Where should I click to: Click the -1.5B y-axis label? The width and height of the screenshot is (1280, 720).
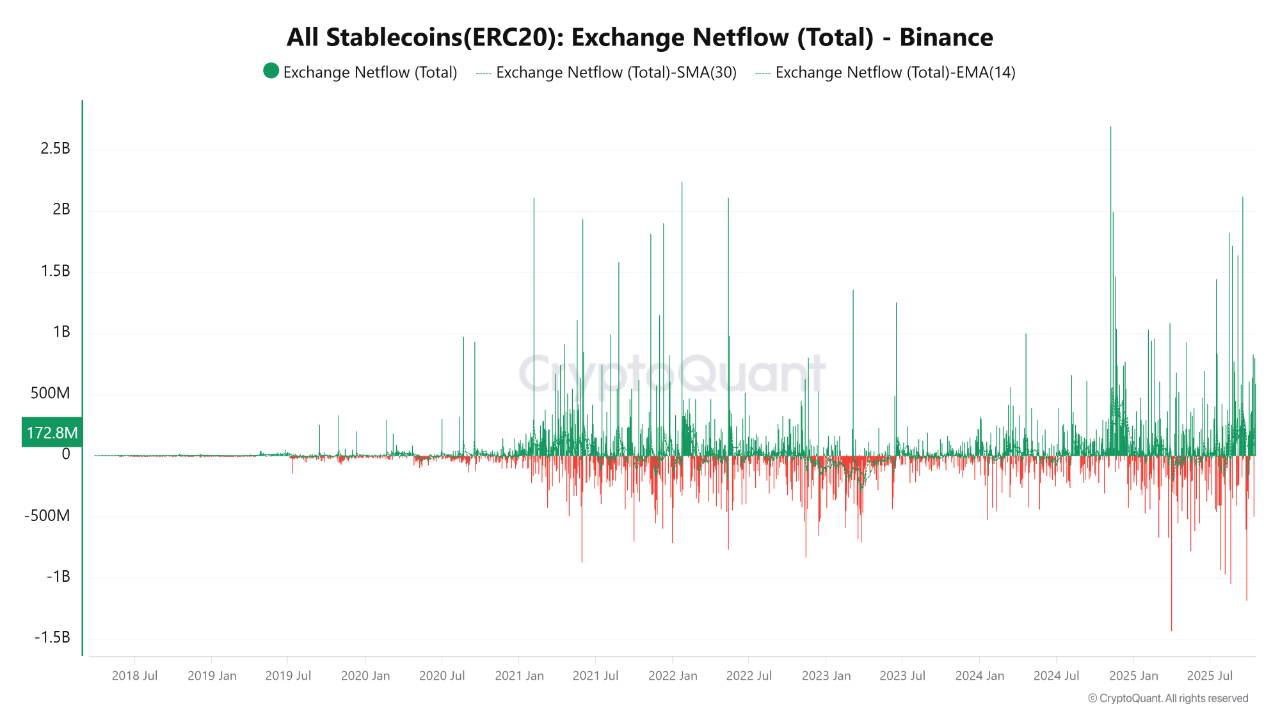point(53,638)
